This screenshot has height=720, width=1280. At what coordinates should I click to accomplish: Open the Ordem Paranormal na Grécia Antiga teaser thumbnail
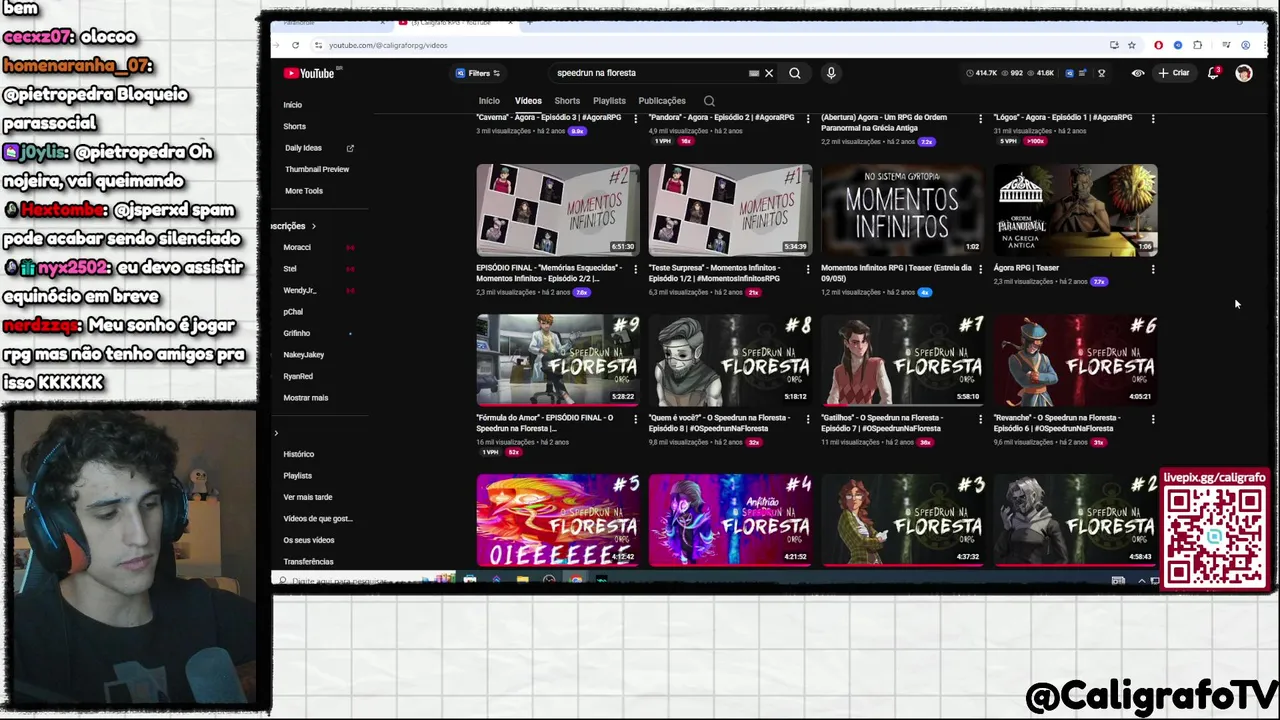coord(1076,210)
